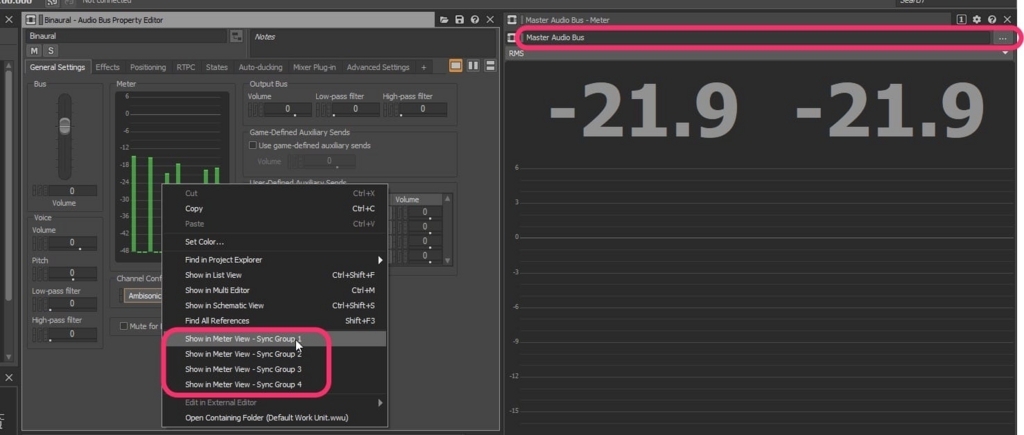Click the Volume column header in auxiliary sends
This screenshot has width=1024, height=435.
point(416,200)
